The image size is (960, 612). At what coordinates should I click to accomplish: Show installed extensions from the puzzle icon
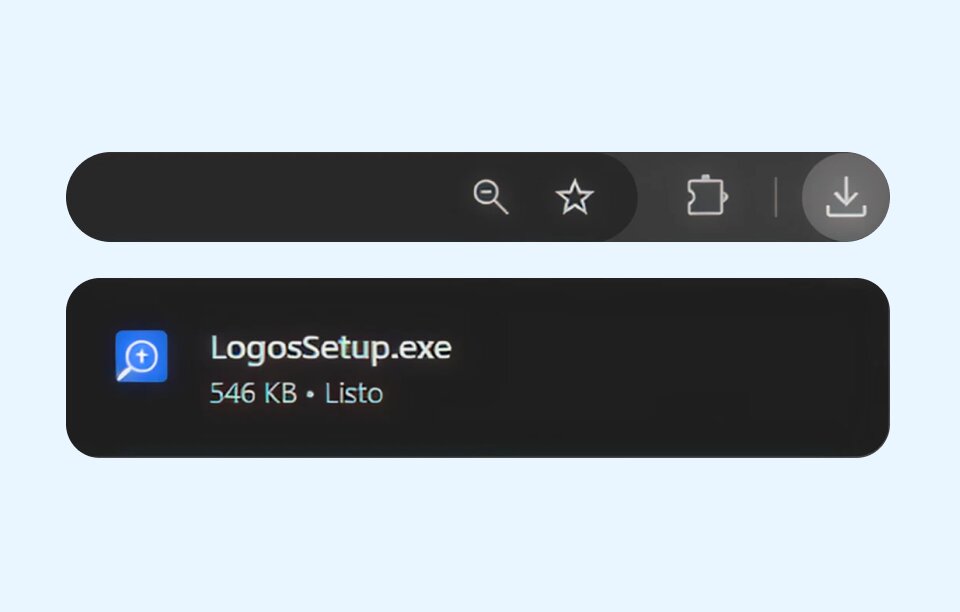707,196
